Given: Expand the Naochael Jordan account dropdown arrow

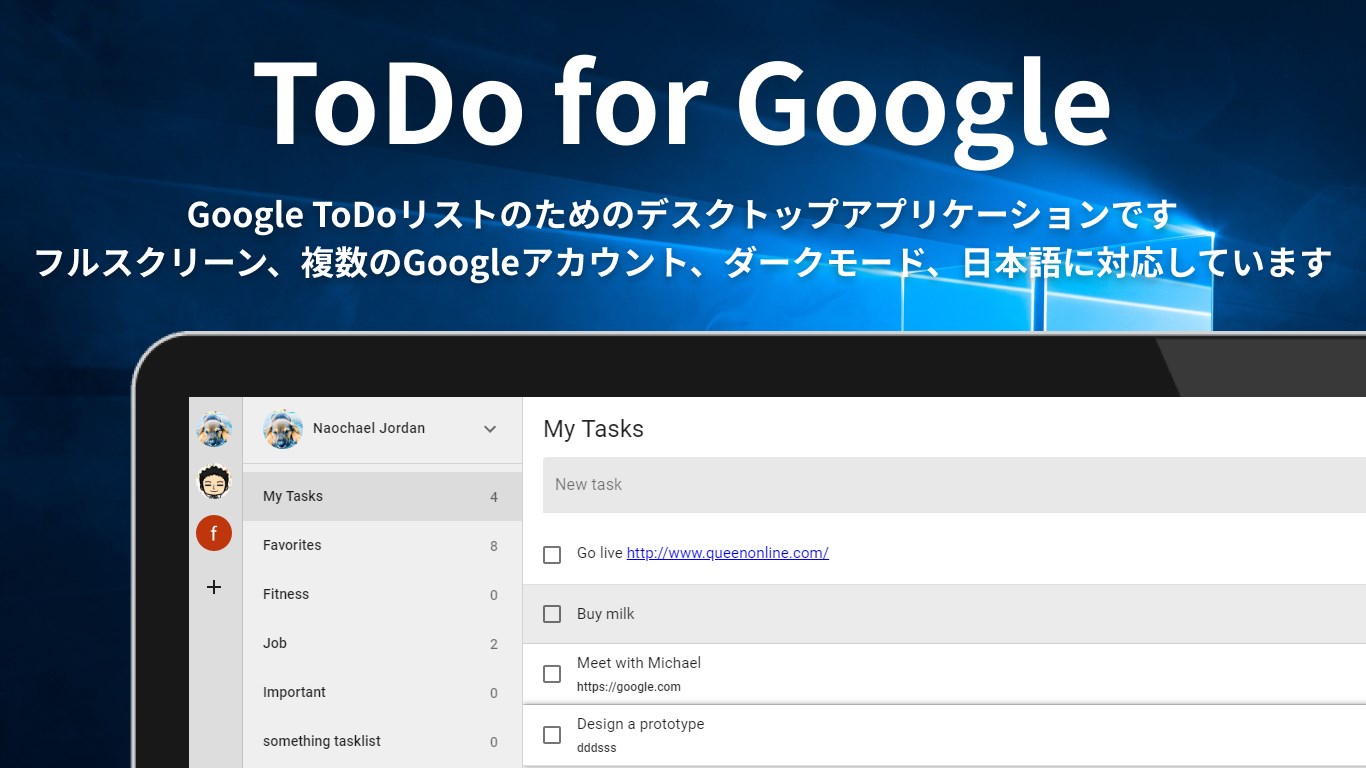Looking at the screenshot, I should pos(490,429).
